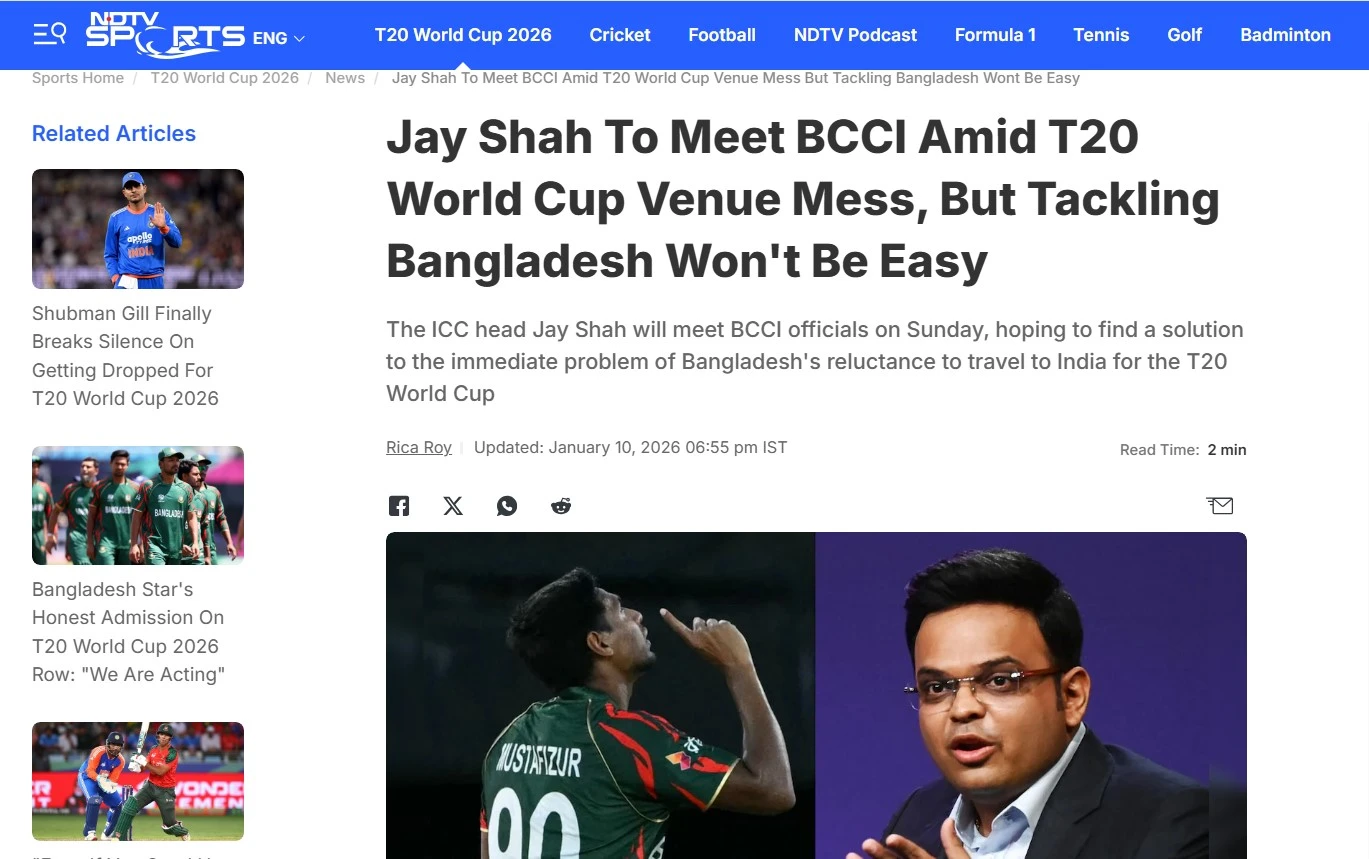
Task: Open the Shubman Gill article thumbnail
Action: (x=138, y=229)
